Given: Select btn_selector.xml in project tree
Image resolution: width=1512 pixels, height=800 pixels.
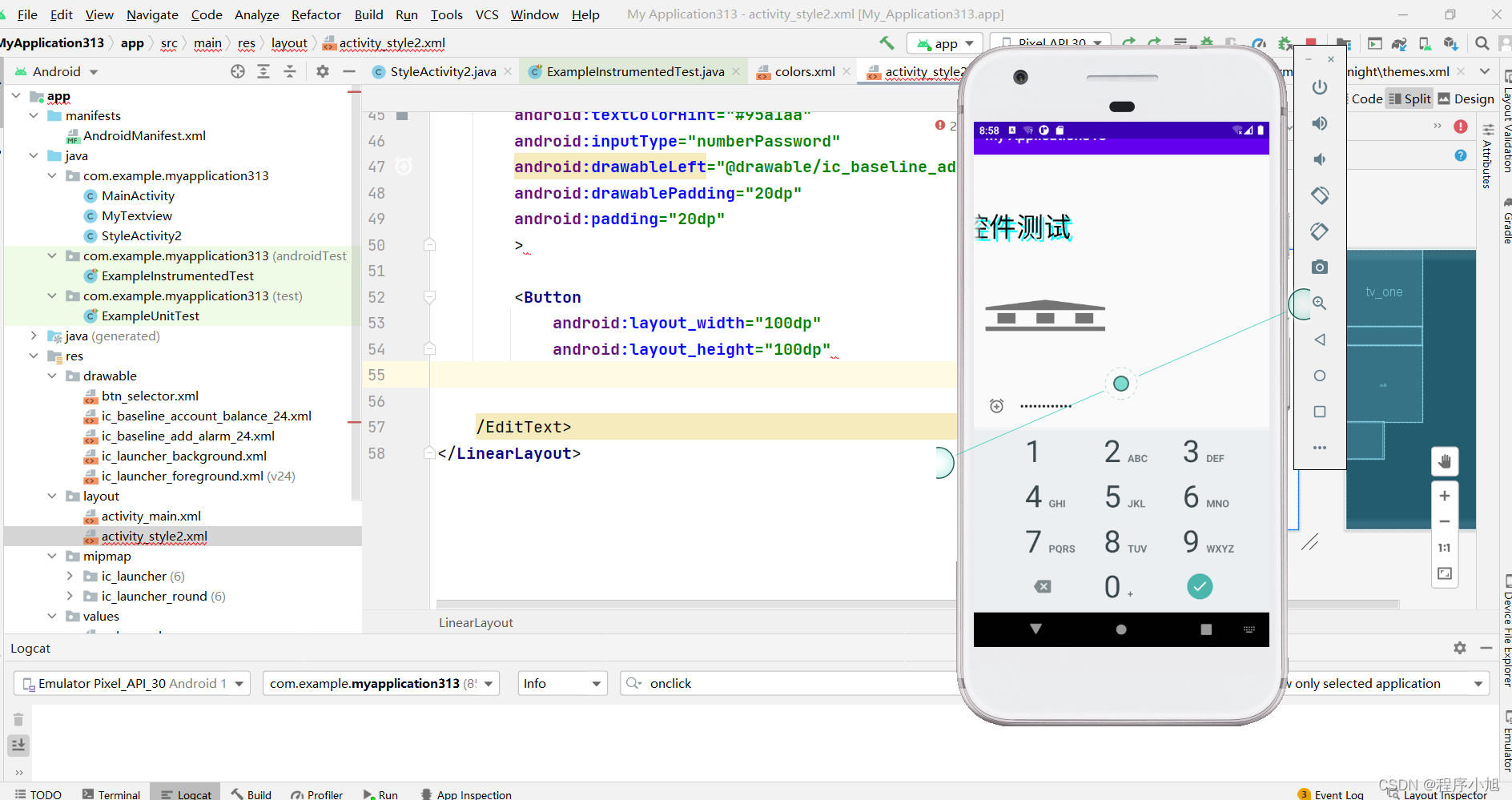Looking at the screenshot, I should tap(150, 396).
